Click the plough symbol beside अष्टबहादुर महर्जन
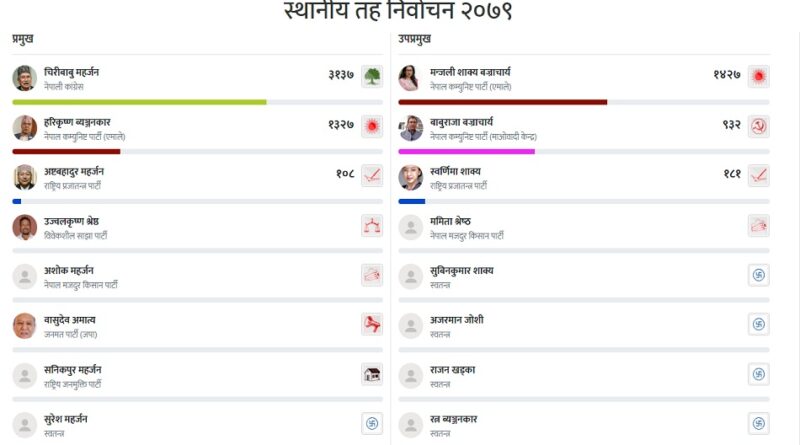 tap(371, 176)
